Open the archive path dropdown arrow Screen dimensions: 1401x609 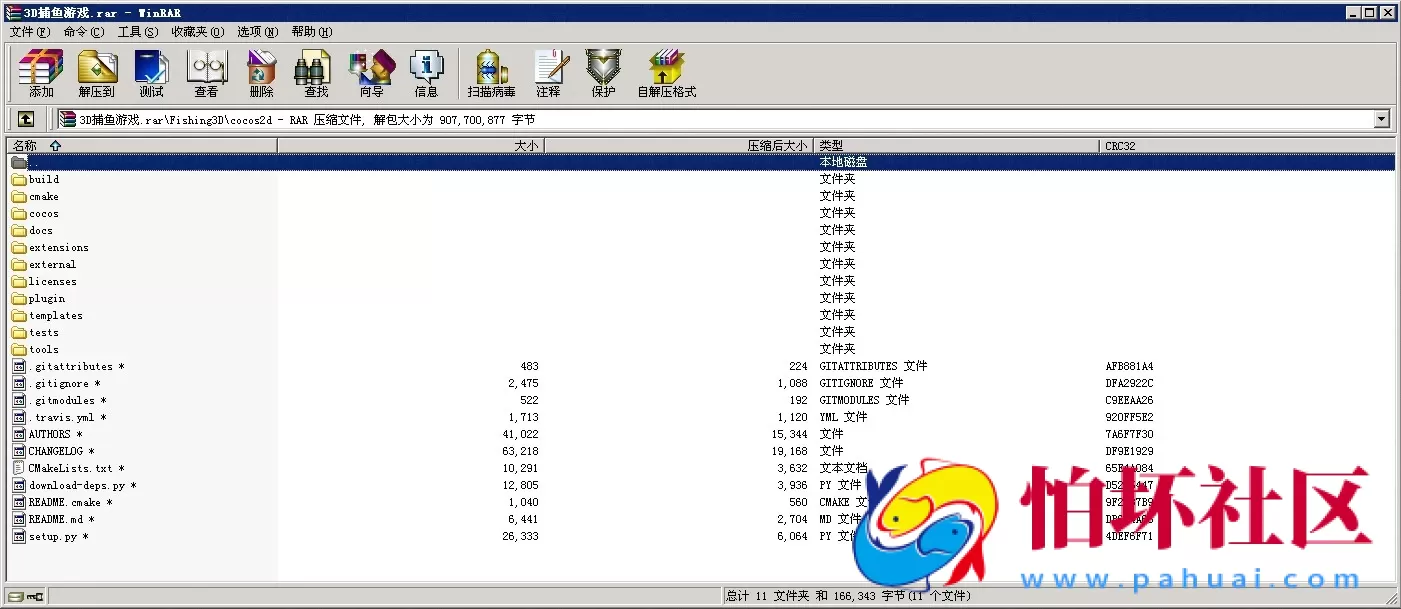point(1383,118)
